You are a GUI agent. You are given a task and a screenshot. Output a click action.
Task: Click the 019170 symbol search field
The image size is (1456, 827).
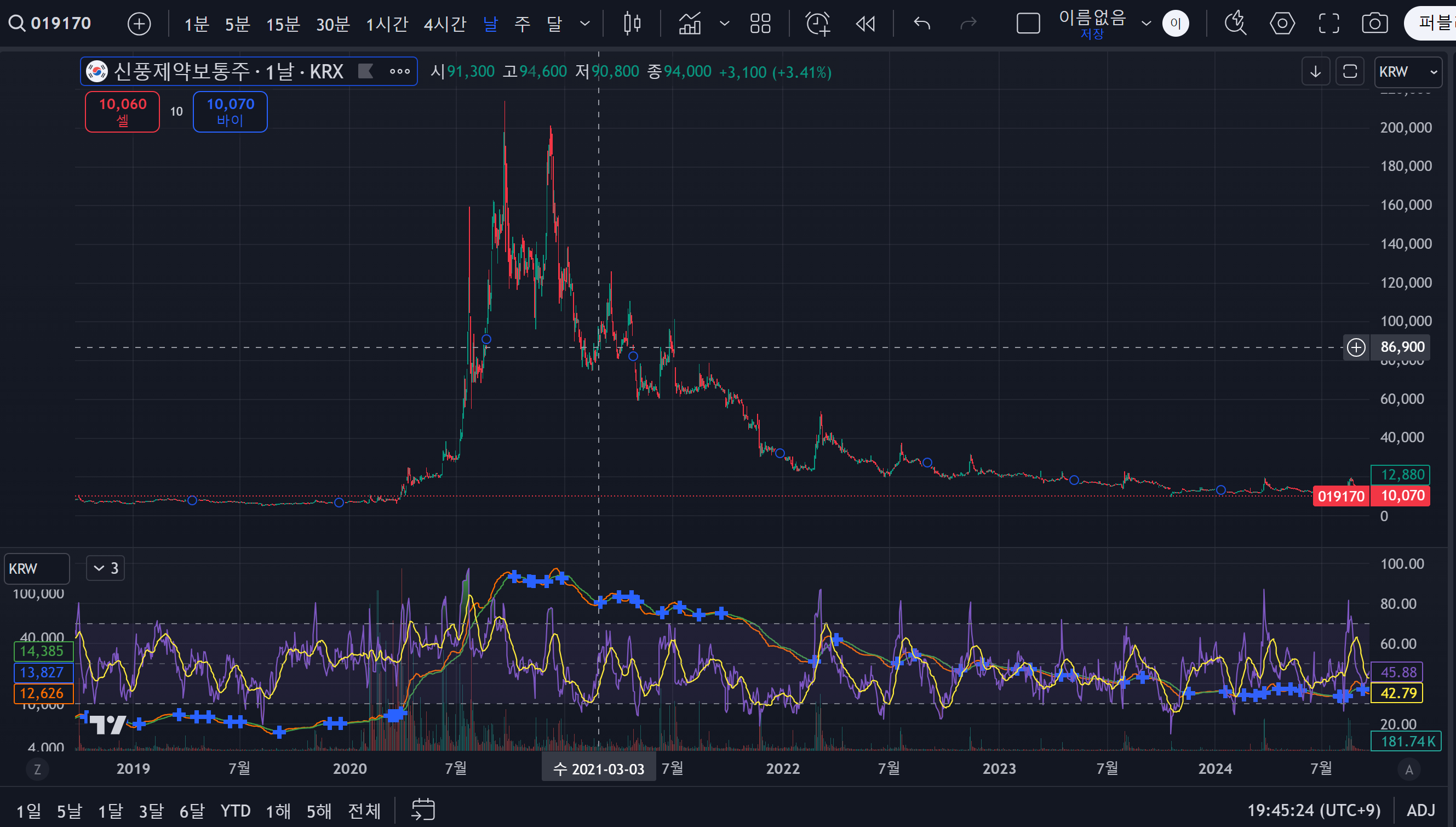60,24
